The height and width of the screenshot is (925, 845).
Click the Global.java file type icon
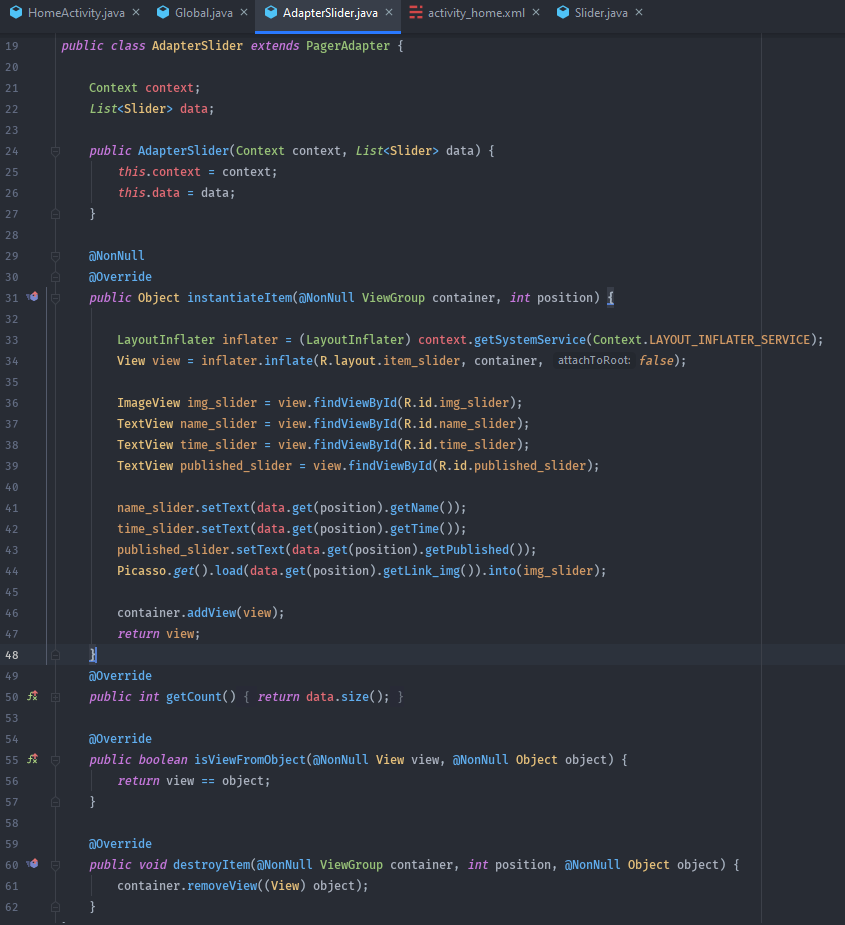pos(163,12)
